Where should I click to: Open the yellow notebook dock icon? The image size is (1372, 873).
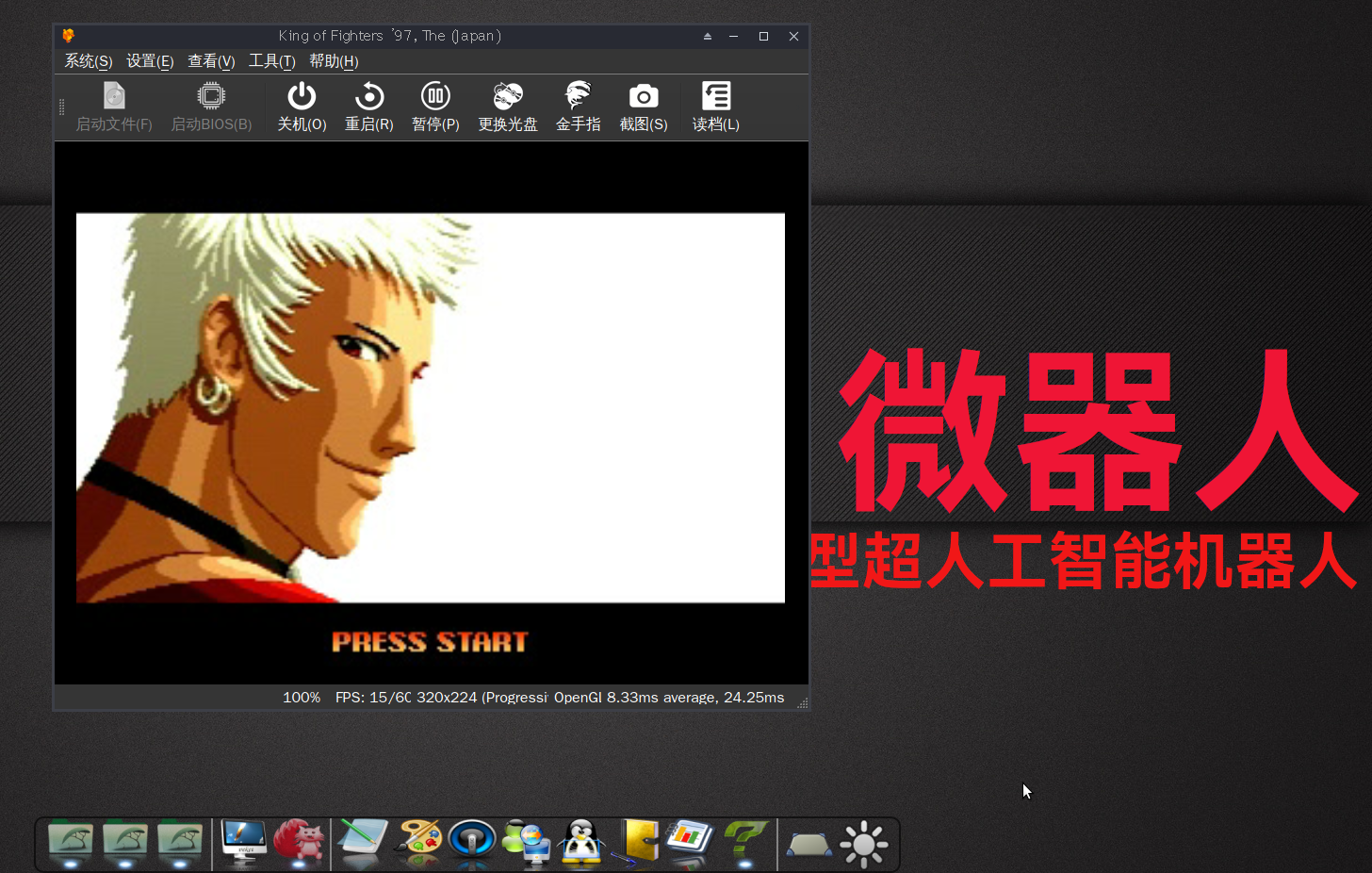(x=636, y=841)
